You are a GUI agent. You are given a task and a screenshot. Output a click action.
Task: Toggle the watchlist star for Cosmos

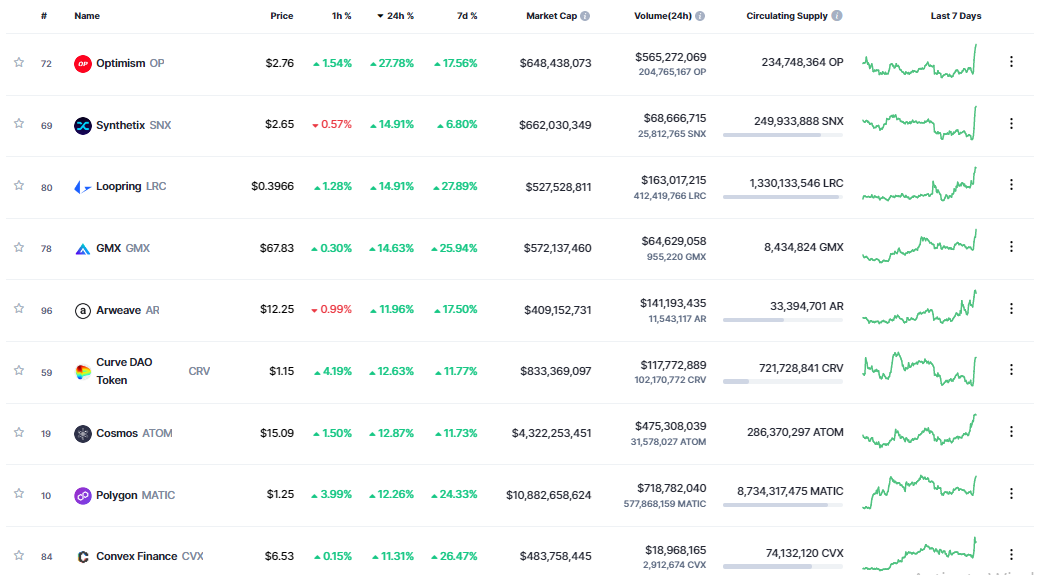pyautogui.click(x=18, y=432)
